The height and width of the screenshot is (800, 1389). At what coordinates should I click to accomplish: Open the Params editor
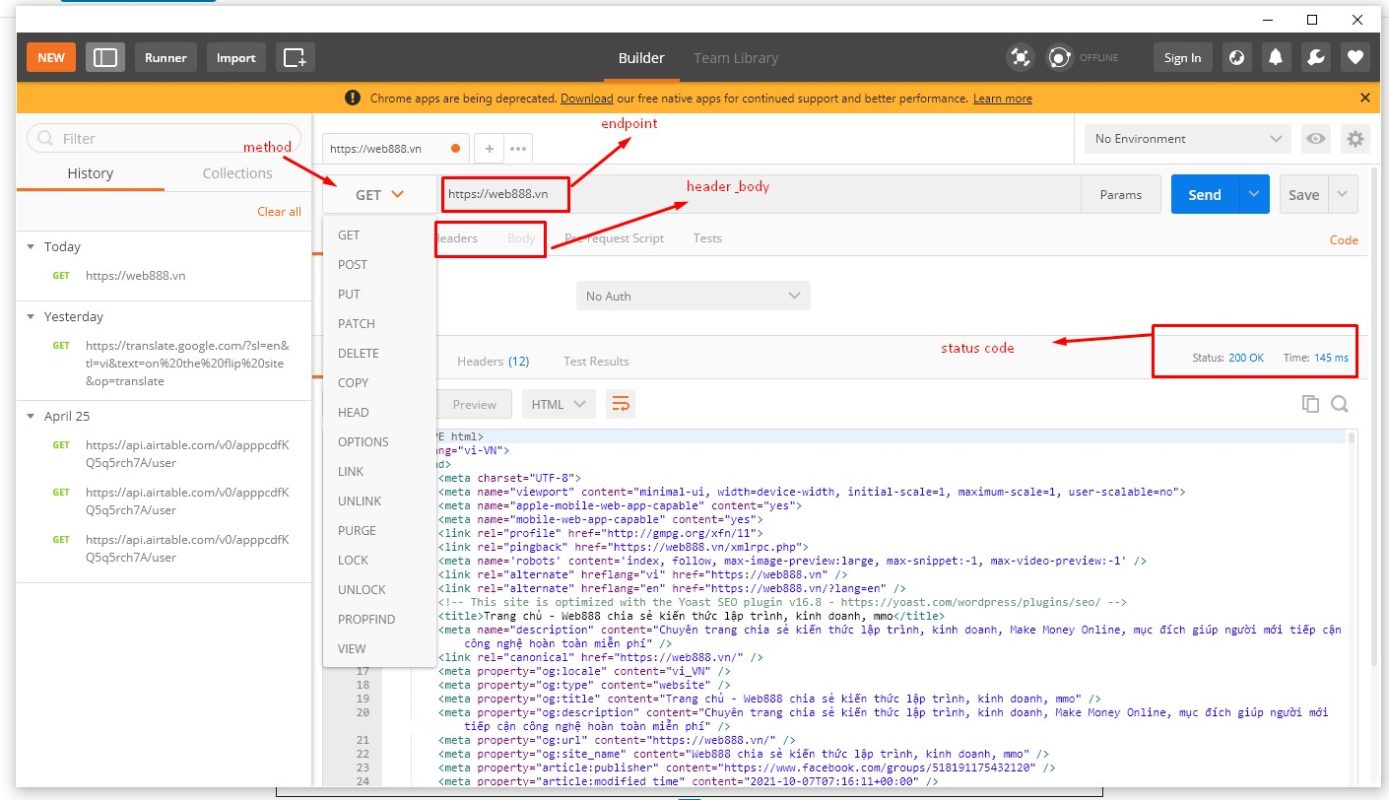tap(1121, 195)
